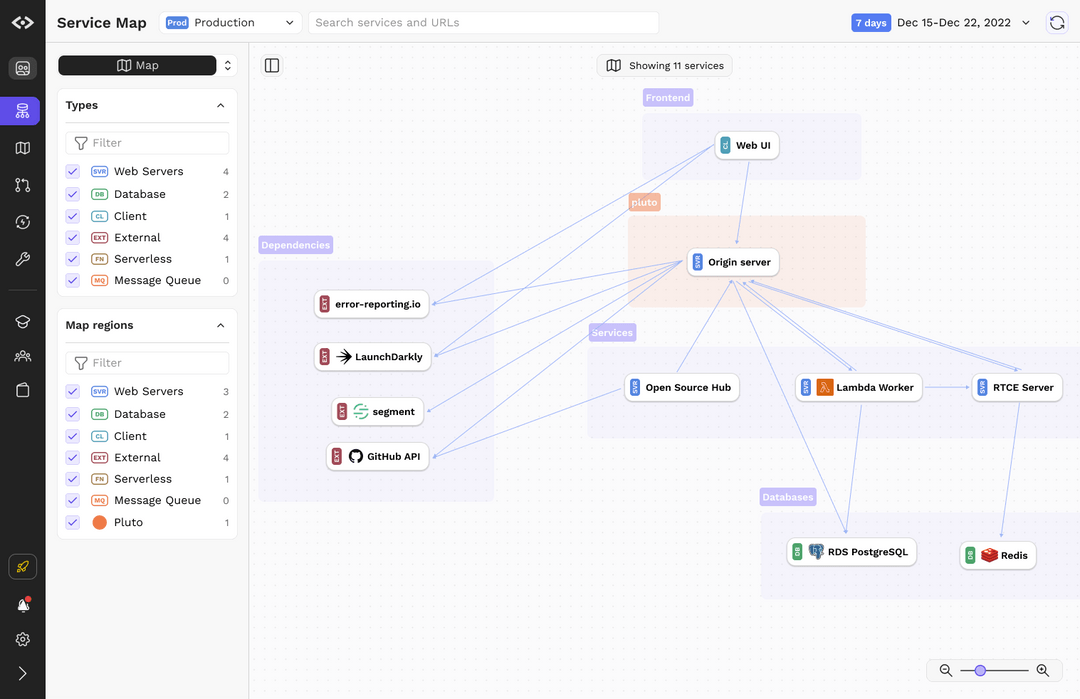
Task: Click the teams icon in the left sidebar
Action: [x=22, y=356]
